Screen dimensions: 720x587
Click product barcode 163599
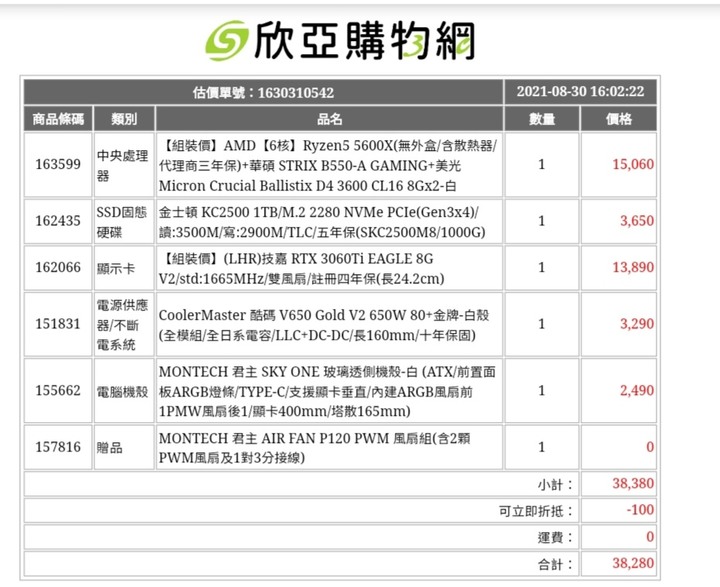(58, 164)
